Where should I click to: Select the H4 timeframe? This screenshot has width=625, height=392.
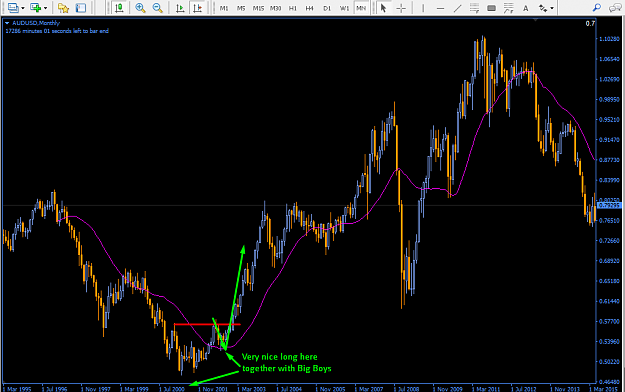[x=310, y=8]
